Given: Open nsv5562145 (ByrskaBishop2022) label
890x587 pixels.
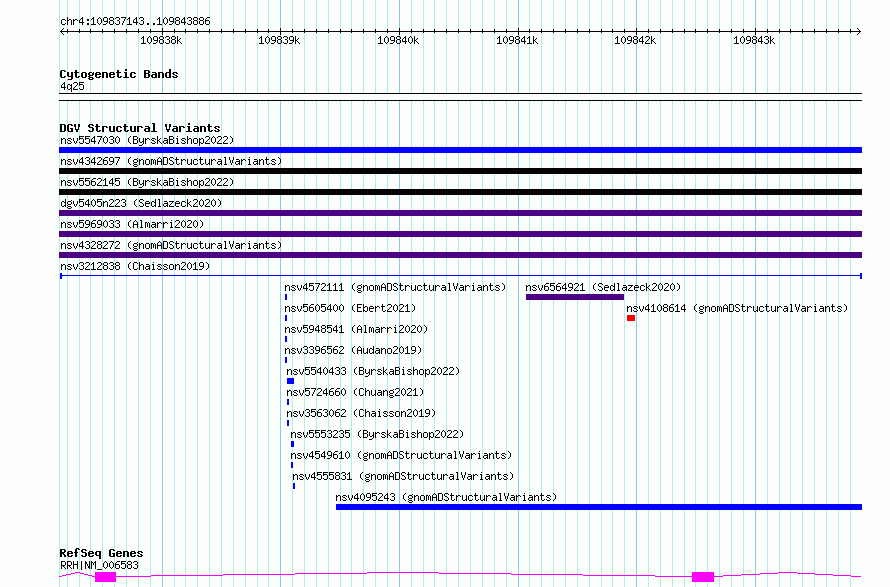Looking at the screenshot, I should point(147,182).
